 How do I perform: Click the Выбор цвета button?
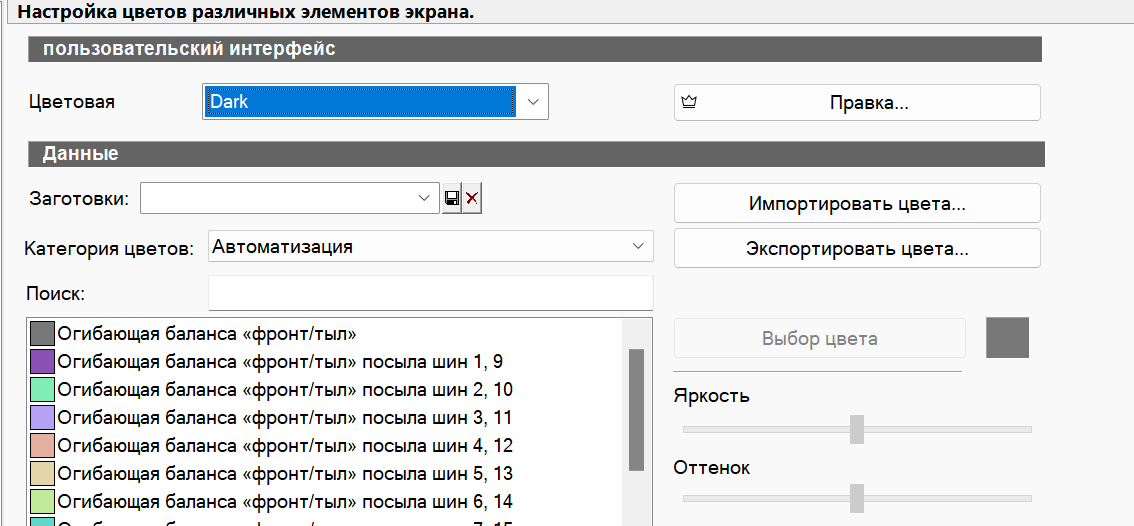point(819,338)
